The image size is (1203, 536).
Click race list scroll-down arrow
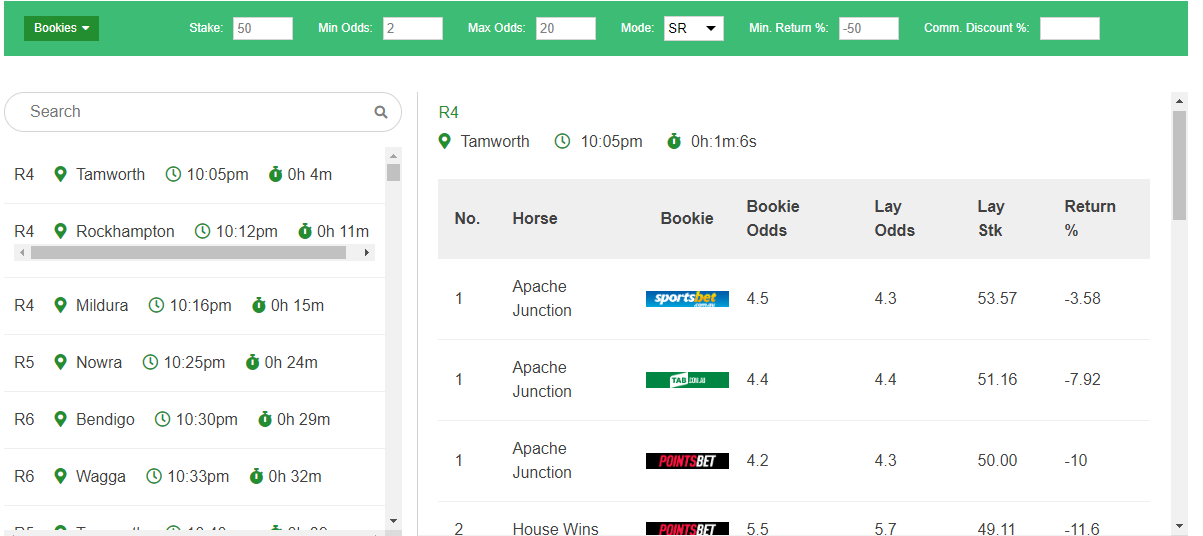pyautogui.click(x=393, y=521)
